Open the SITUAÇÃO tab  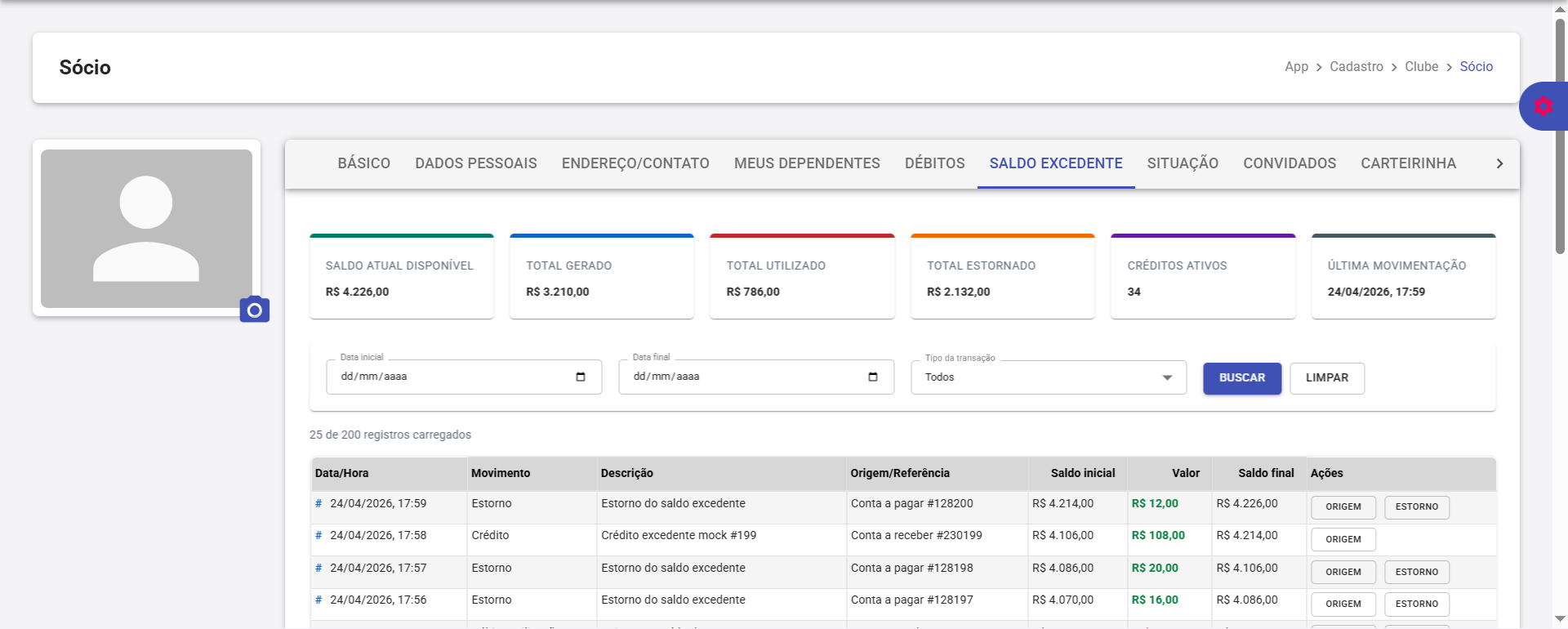(x=1183, y=163)
